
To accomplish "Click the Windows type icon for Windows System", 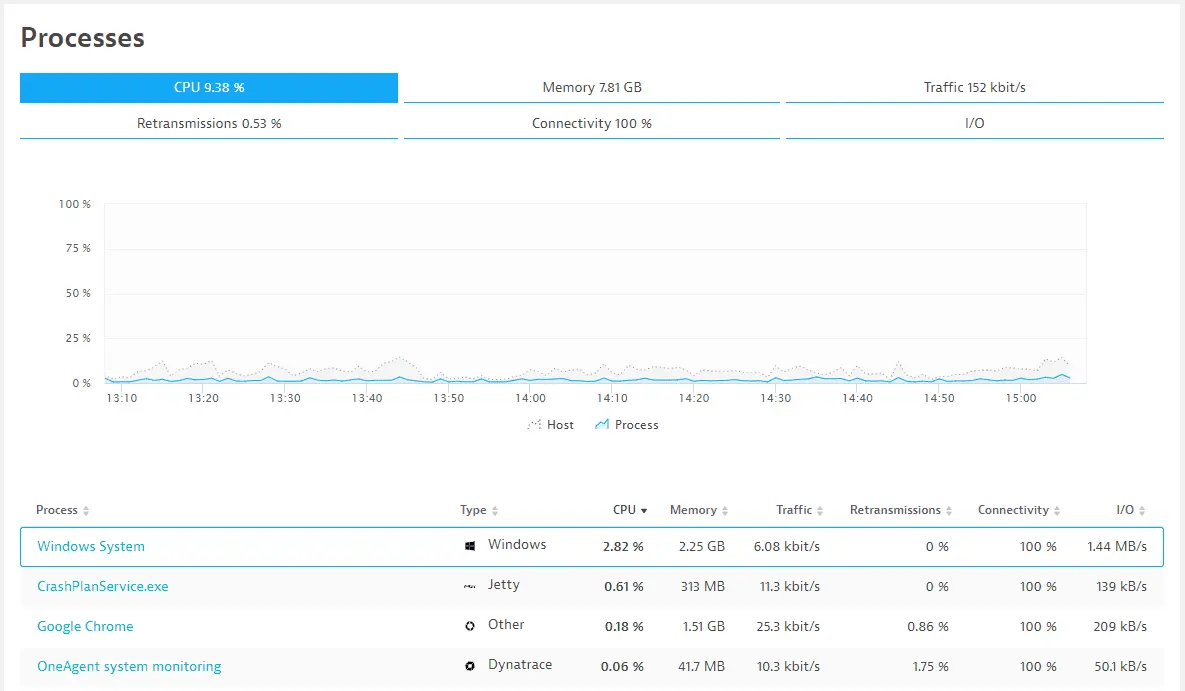I will tap(470, 546).
